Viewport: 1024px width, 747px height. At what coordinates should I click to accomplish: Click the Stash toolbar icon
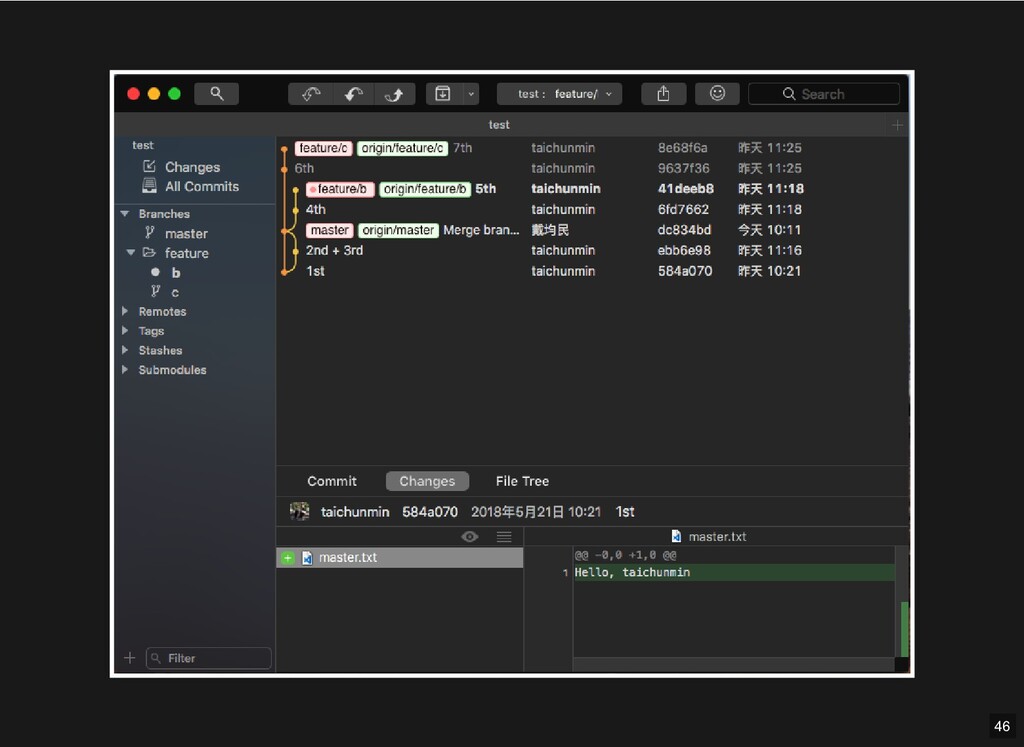[443, 94]
